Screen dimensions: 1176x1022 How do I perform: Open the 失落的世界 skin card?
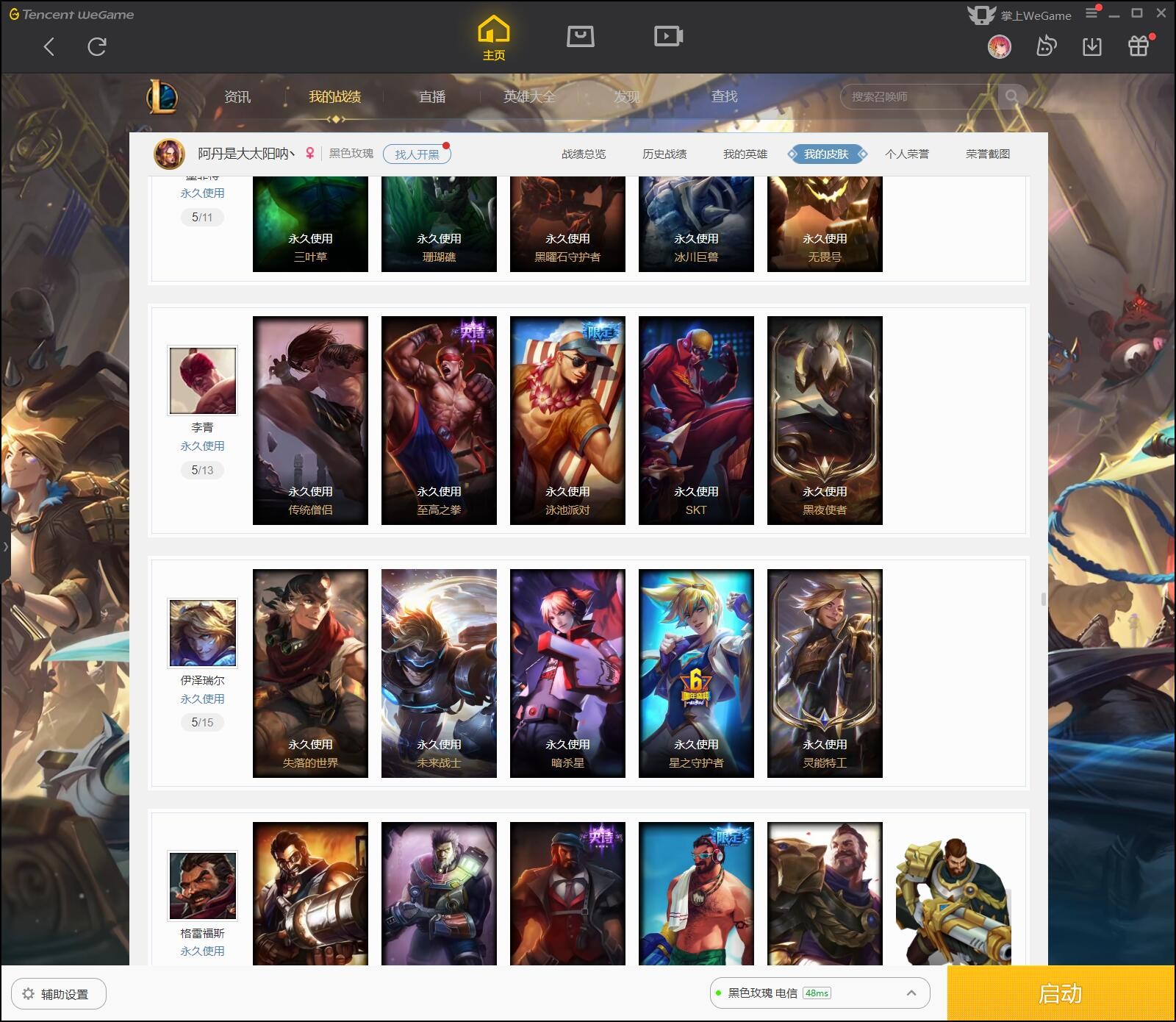310,673
